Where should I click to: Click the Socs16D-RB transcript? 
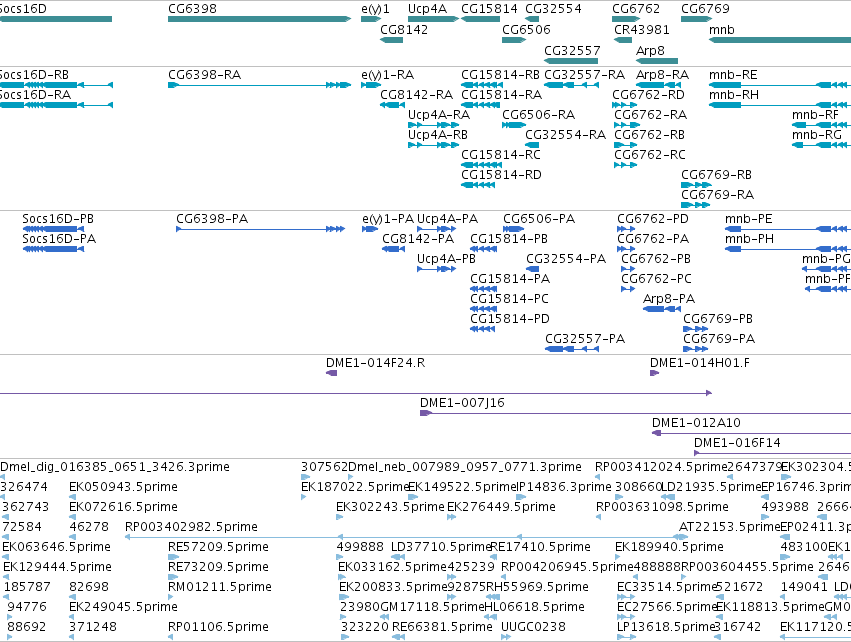[56, 85]
